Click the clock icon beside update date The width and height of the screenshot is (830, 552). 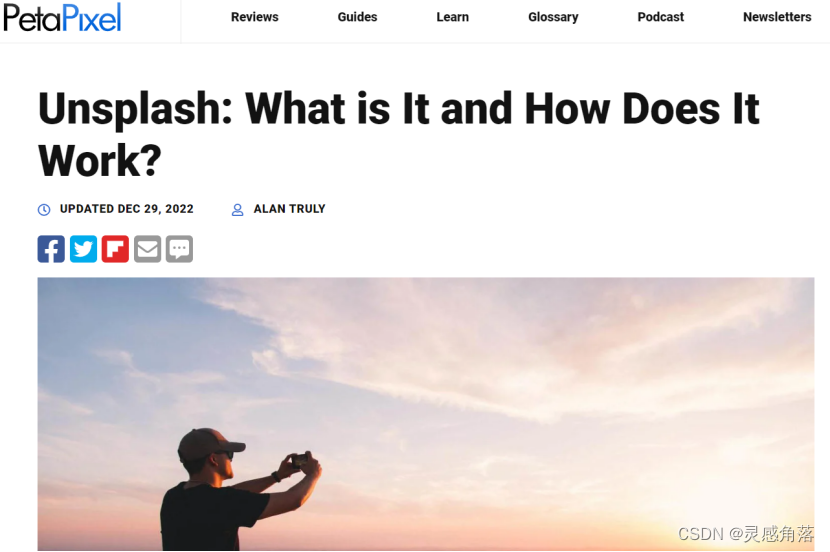[44, 210]
